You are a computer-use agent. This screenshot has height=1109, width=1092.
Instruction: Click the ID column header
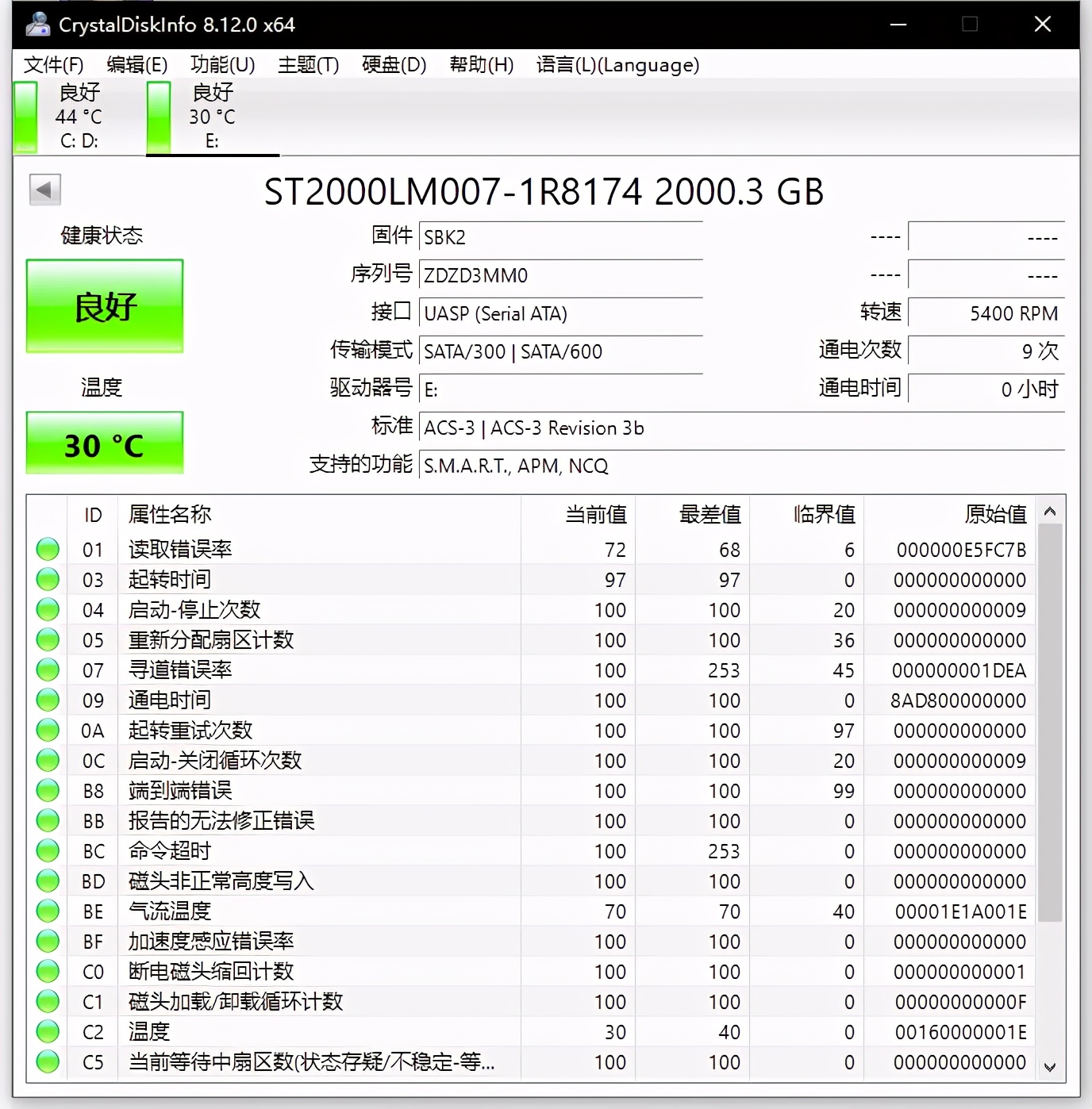click(93, 515)
